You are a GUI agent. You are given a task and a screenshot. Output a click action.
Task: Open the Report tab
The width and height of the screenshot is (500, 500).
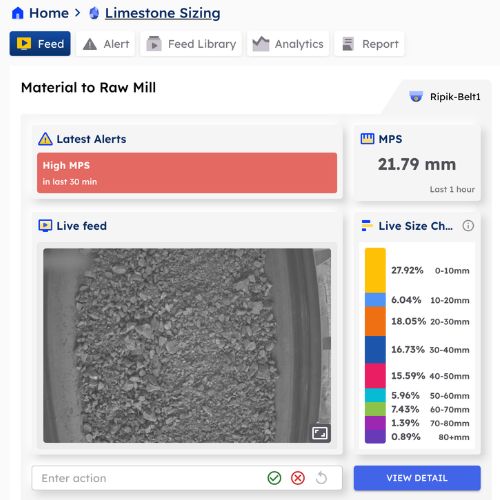click(369, 44)
